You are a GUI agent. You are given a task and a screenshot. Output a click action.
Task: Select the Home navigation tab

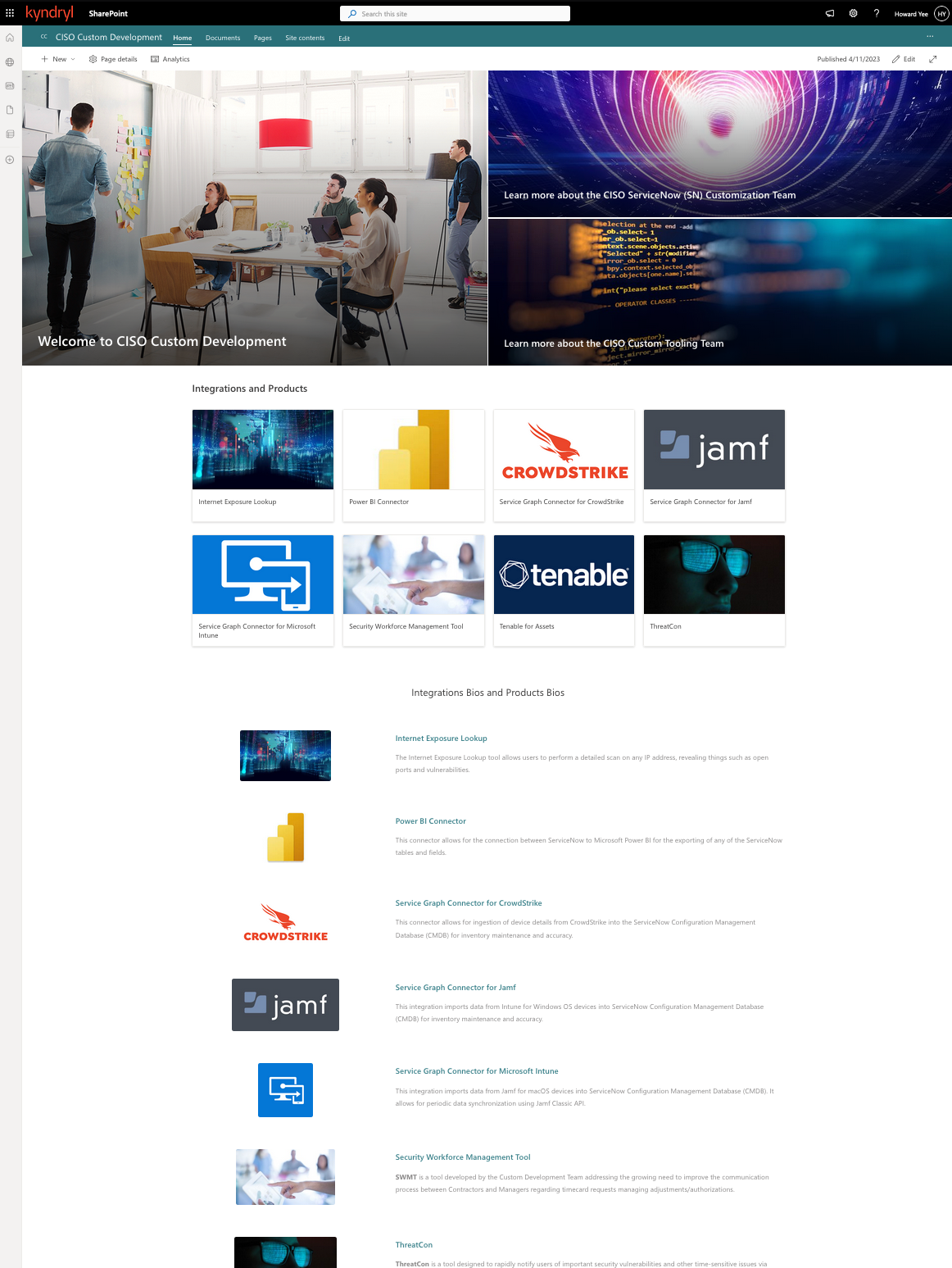(x=183, y=38)
